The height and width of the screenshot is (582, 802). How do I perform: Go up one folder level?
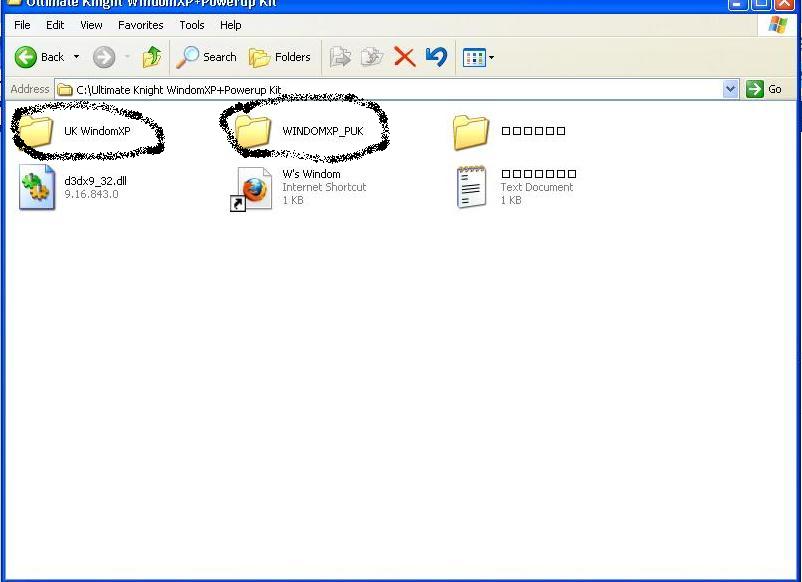[152, 57]
